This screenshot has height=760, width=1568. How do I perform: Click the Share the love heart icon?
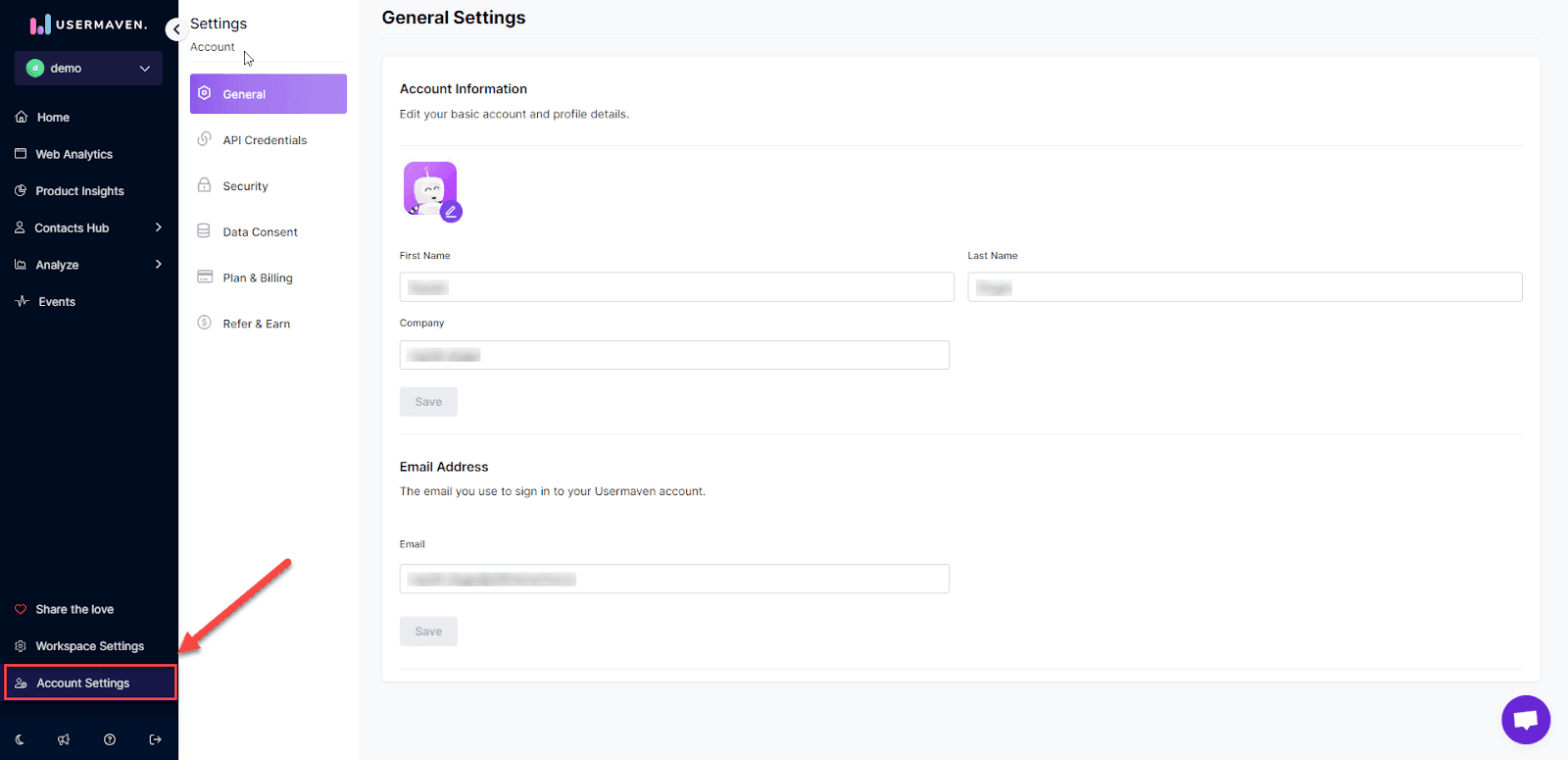[21, 609]
